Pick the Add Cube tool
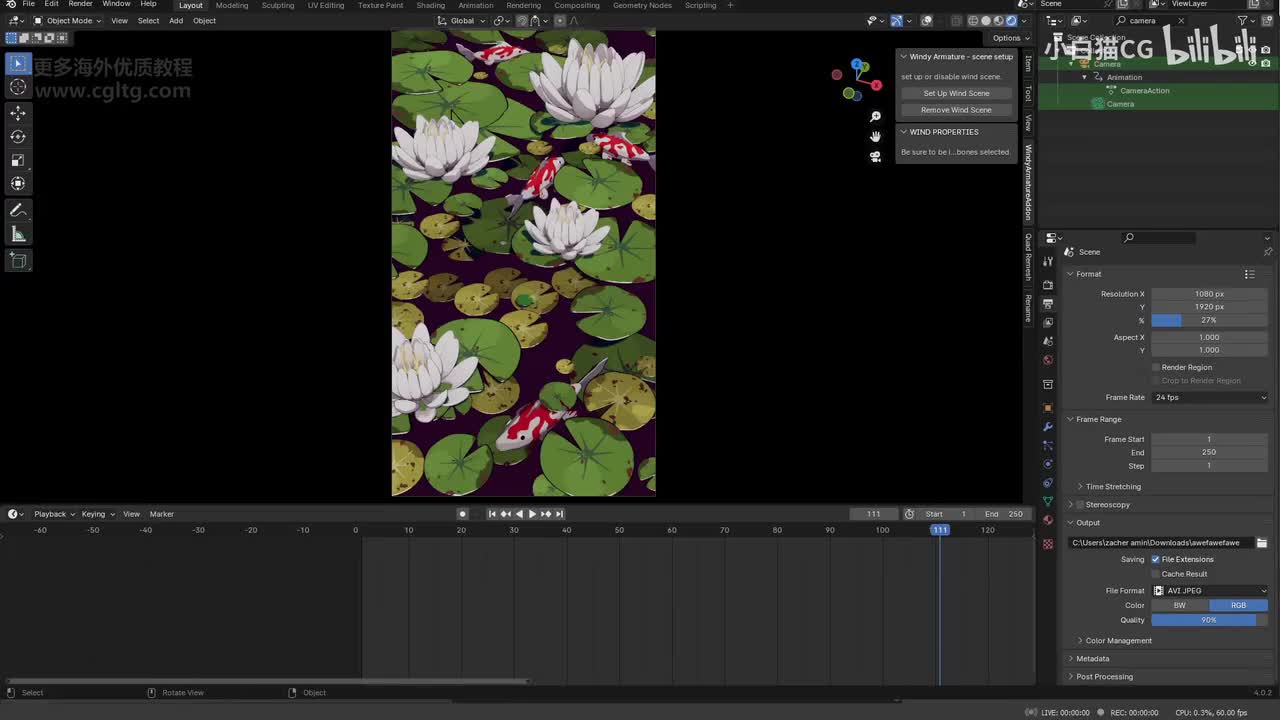The height and width of the screenshot is (720, 1280). pyautogui.click(x=18, y=260)
